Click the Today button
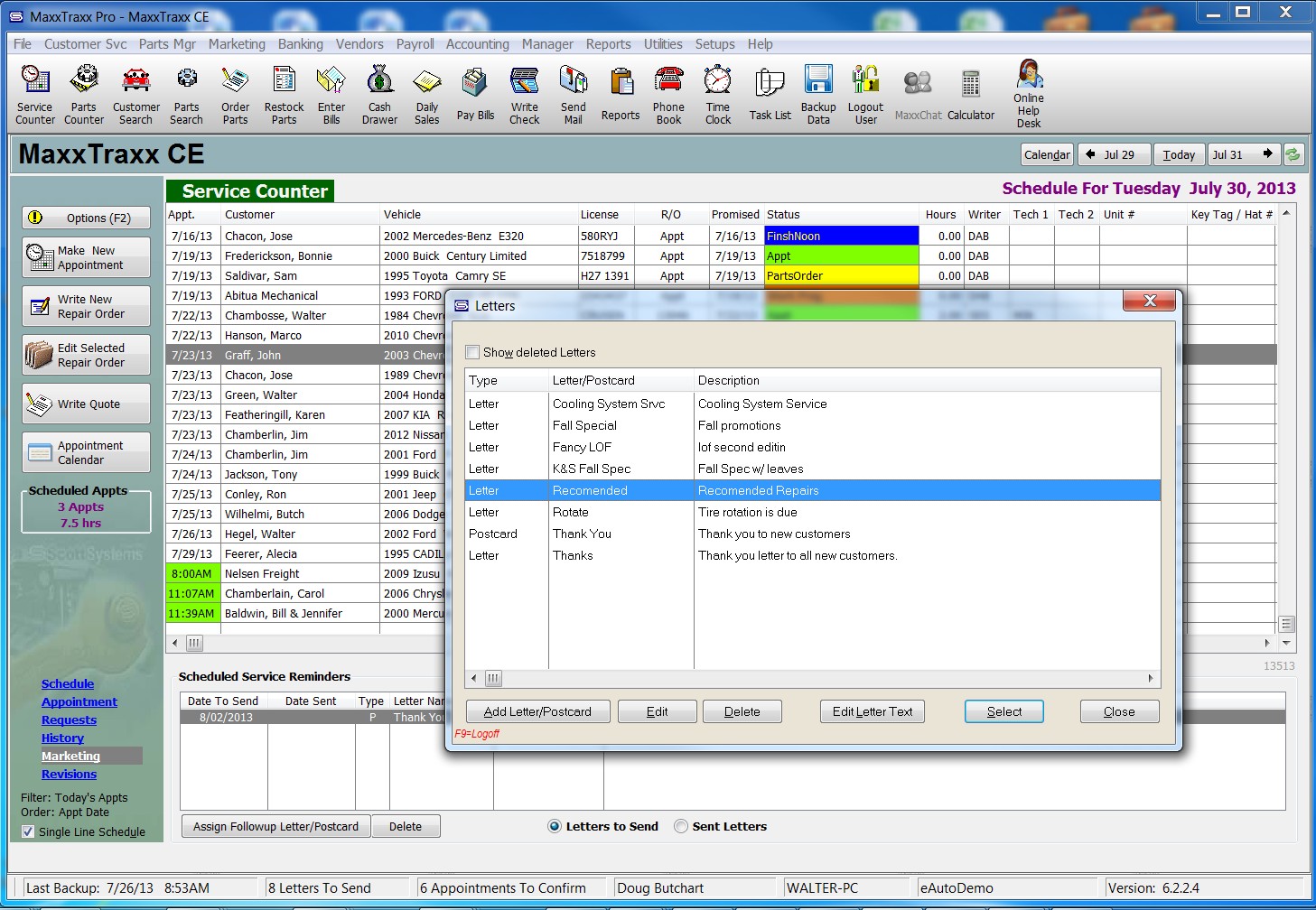 [1179, 154]
